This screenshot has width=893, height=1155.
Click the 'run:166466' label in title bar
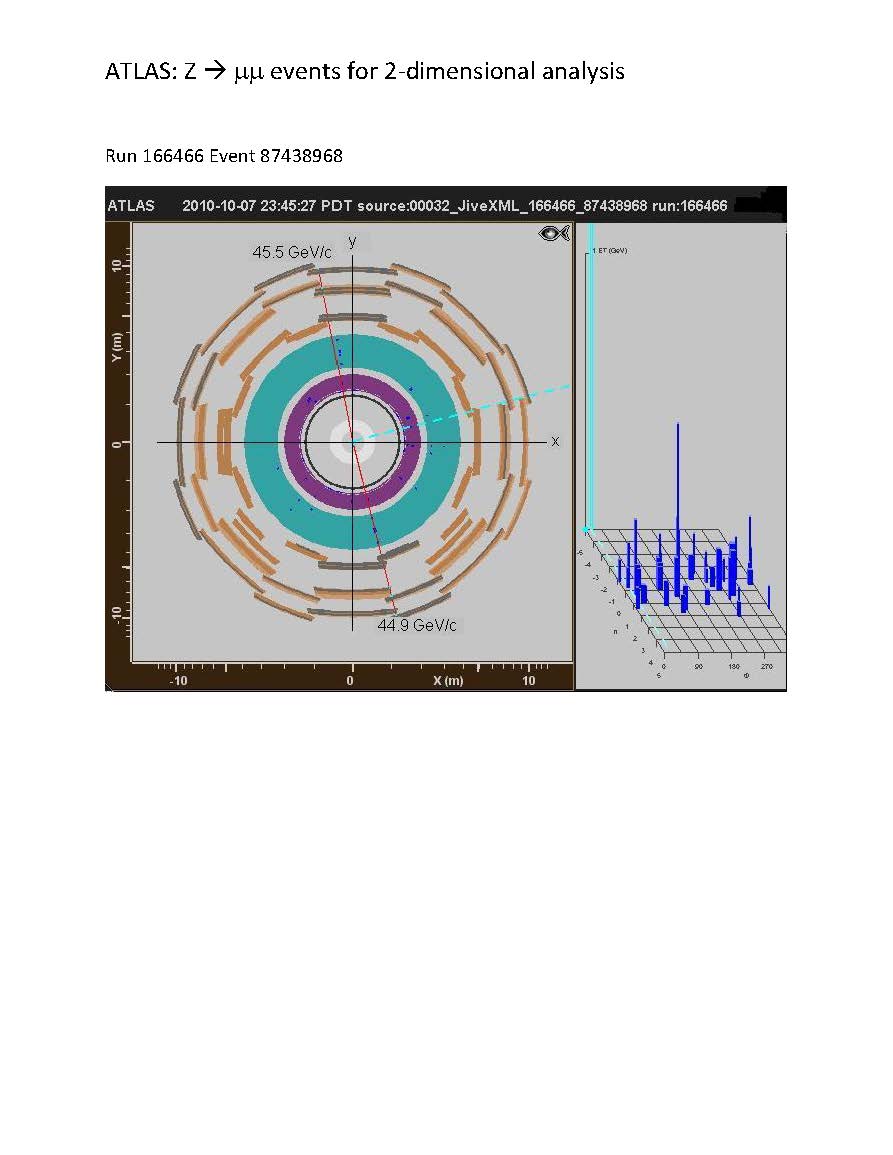(690, 206)
